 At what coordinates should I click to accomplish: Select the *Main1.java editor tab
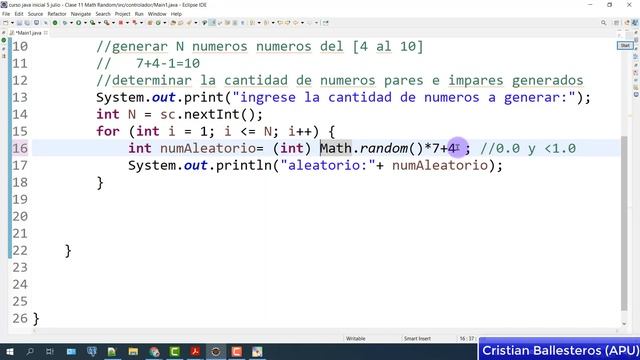(28, 33)
